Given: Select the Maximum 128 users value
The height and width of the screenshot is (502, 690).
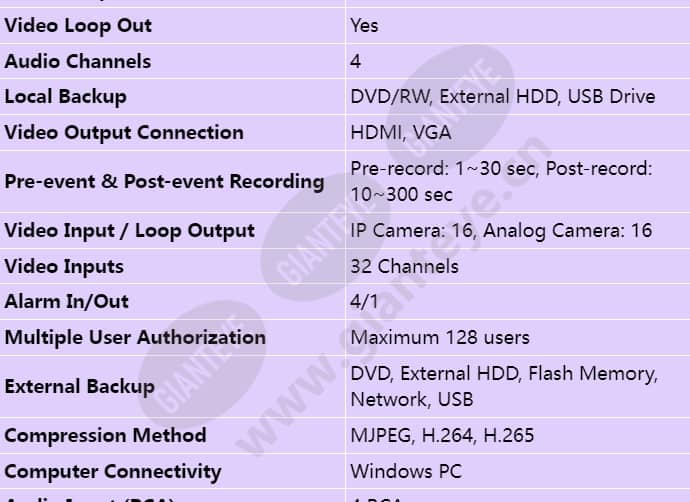Looking at the screenshot, I should click(440, 338).
